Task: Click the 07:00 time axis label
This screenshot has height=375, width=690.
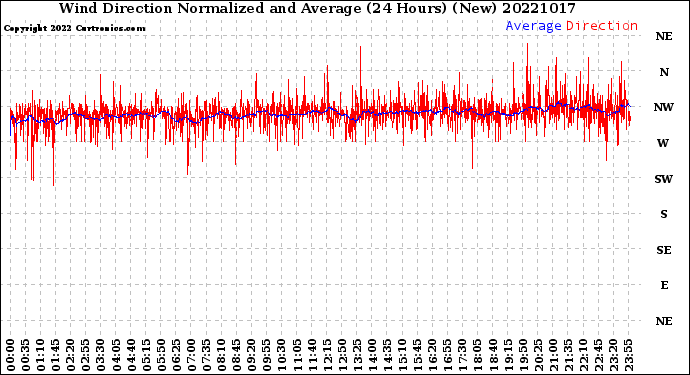Action: (x=191, y=355)
